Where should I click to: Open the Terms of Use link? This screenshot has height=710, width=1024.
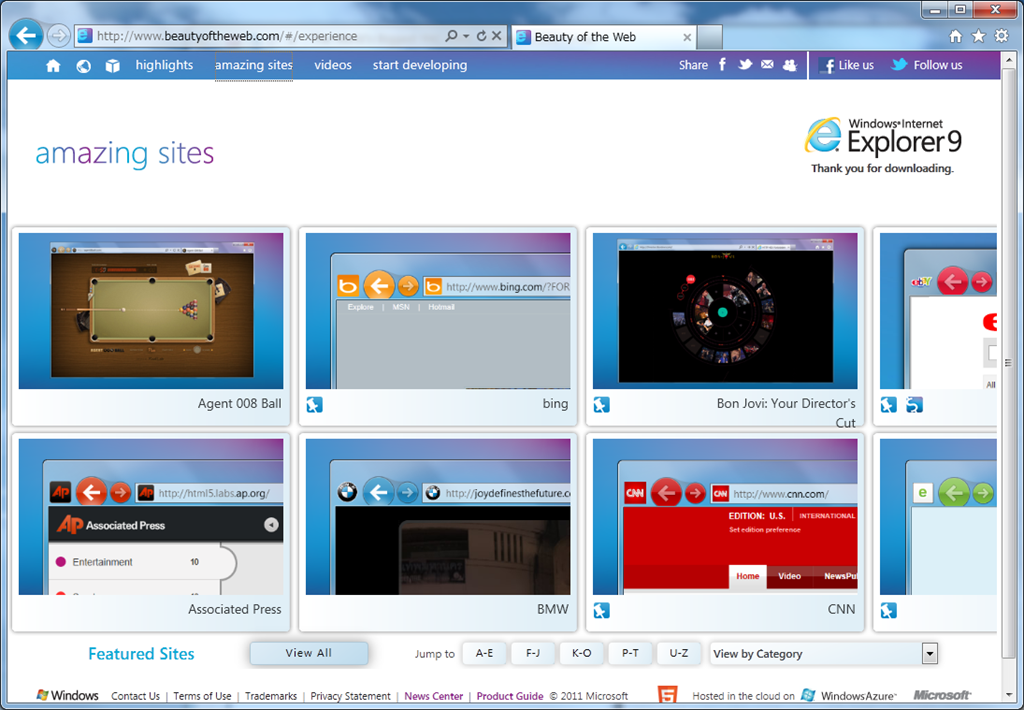point(202,696)
